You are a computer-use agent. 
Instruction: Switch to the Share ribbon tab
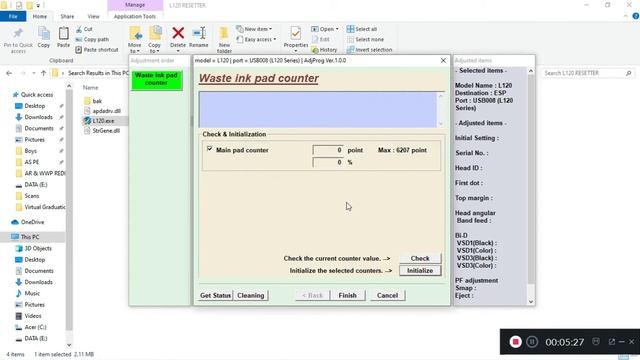tap(67, 16)
